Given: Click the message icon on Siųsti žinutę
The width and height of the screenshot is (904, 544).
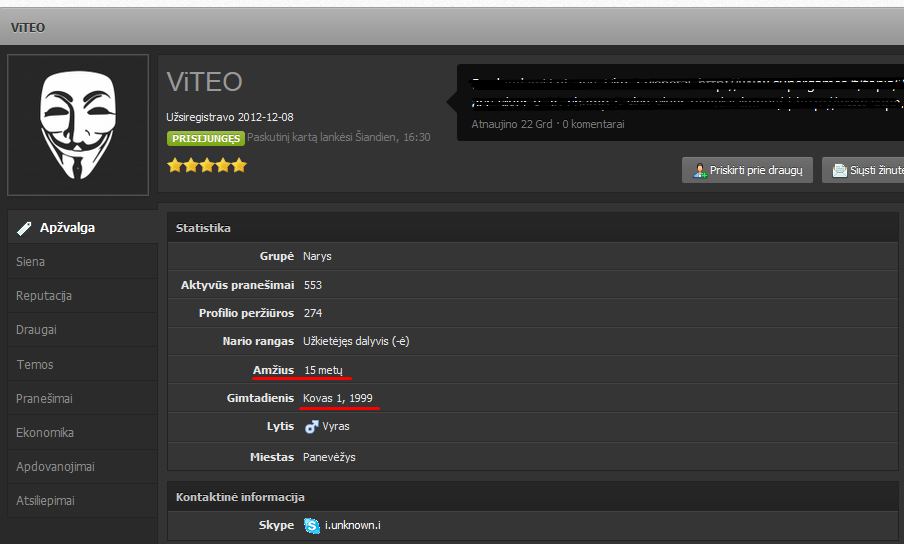Looking at the screenshot, I should pyautogui.click(x=839, y=171).
